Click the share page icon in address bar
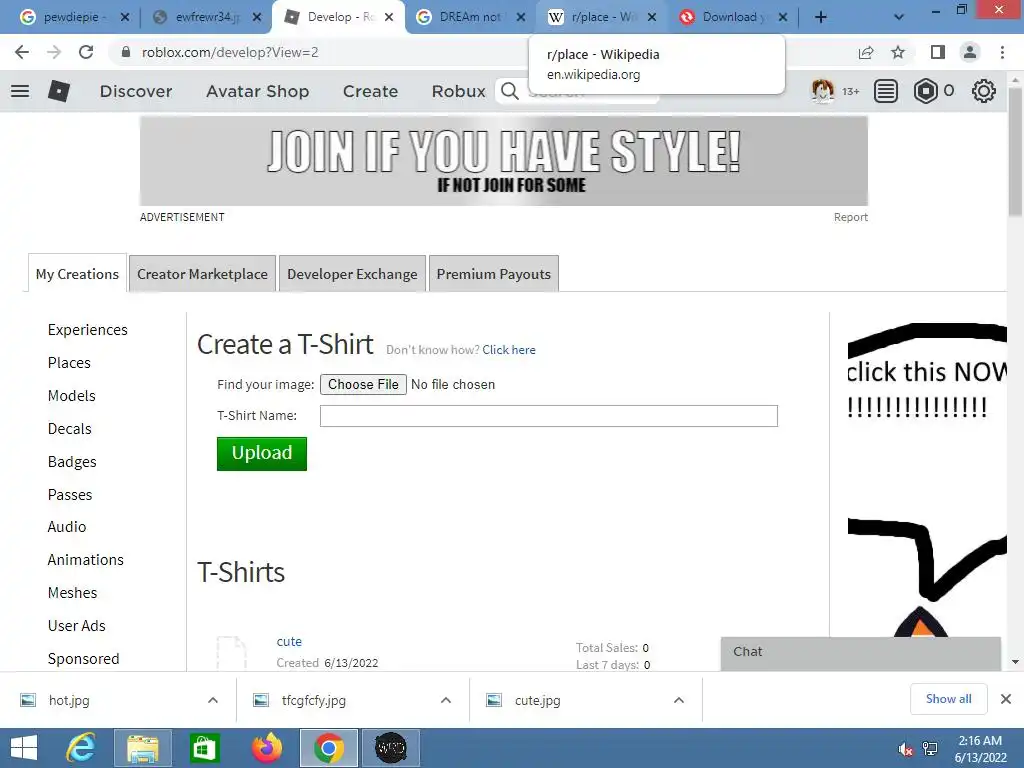Screen dimensions: 1024x768 pos(866,52)
